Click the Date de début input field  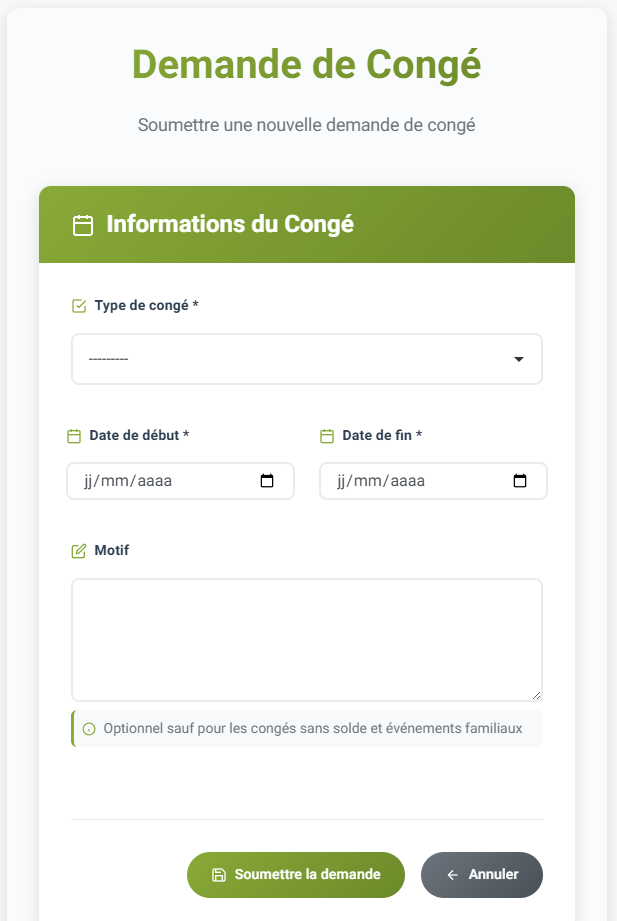(x=160, y=481)
